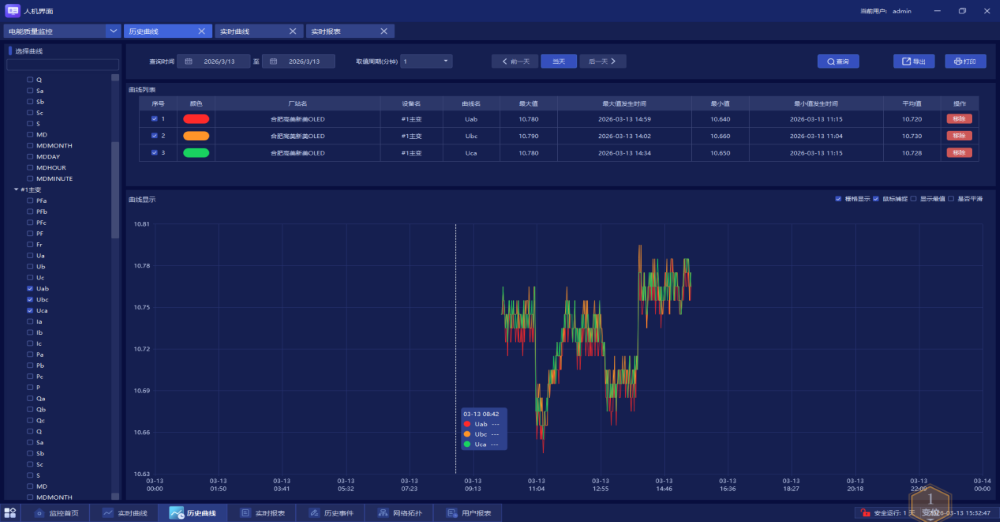Open the 监控首页 icon in bottom bar

pyautogui.click(x=39, y=513)
